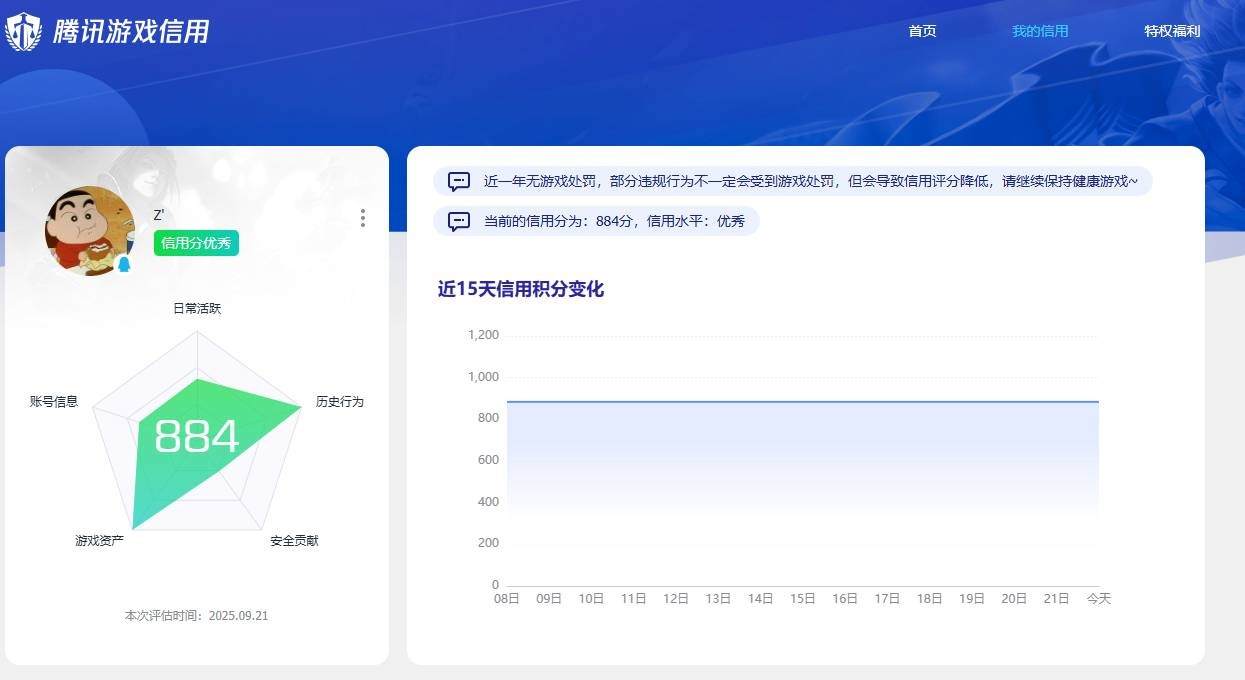Viewport: 1245px width, 680px height.
Task: Click the 18日 axis label on chart
Action: tap(930, 599)
